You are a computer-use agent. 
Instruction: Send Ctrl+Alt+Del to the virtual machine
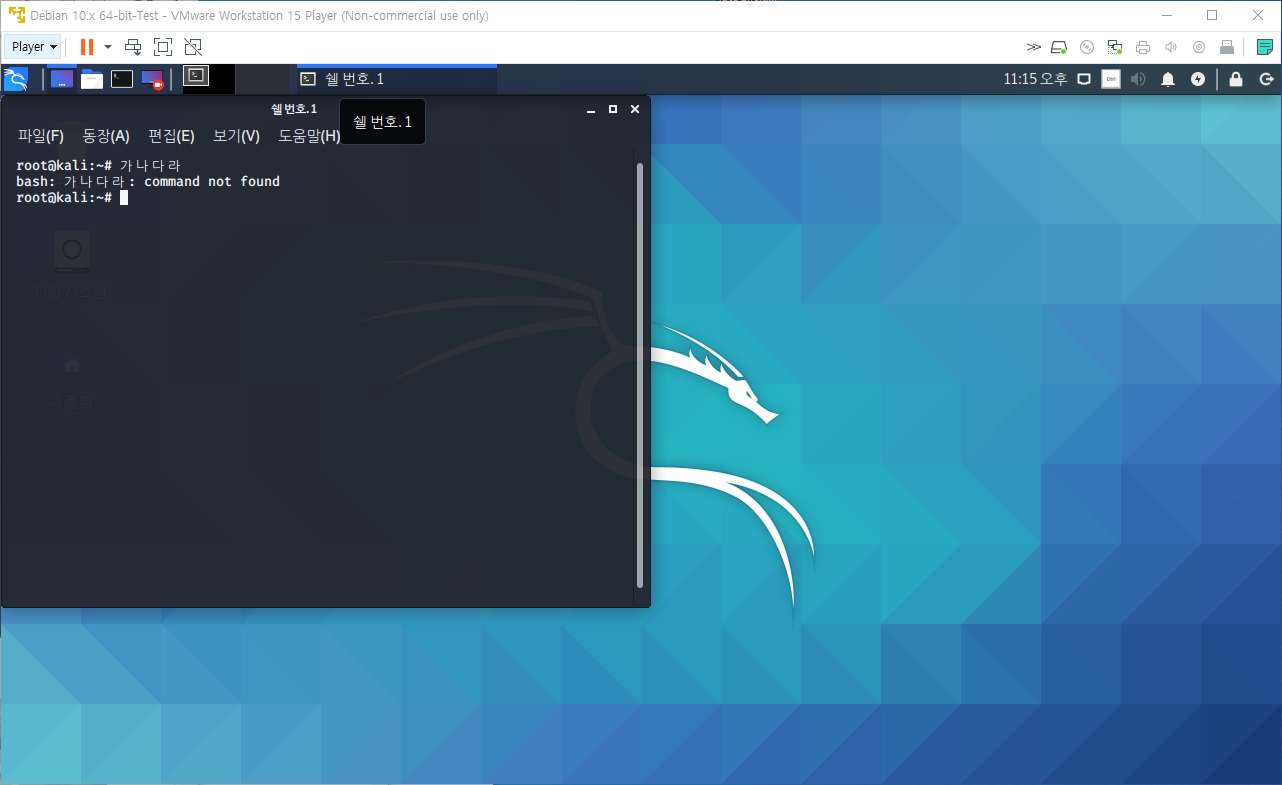pos(133,47)
